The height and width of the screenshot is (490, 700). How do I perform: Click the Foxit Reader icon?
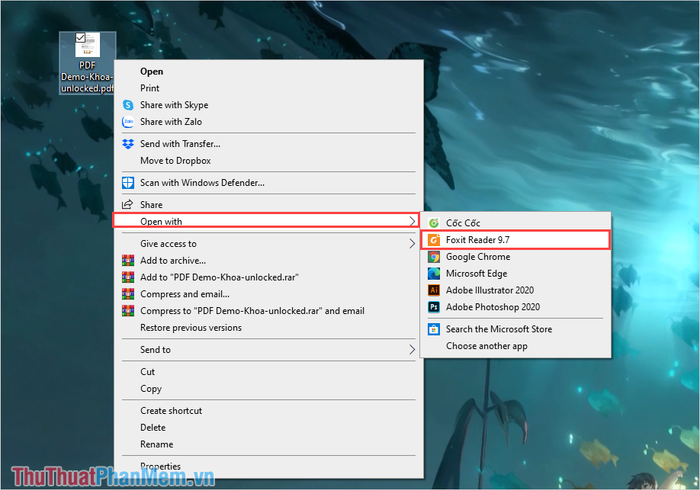(x=434, y=240)
